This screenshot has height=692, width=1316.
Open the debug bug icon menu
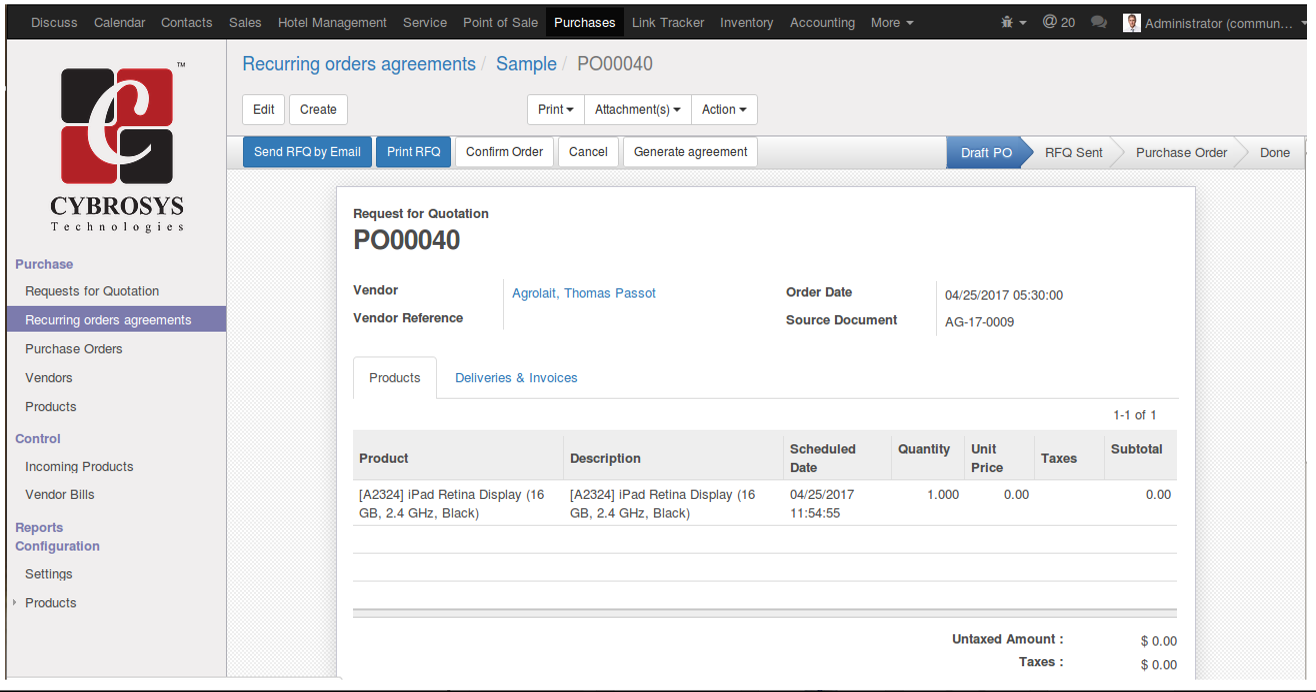(x=1013, y=22)
